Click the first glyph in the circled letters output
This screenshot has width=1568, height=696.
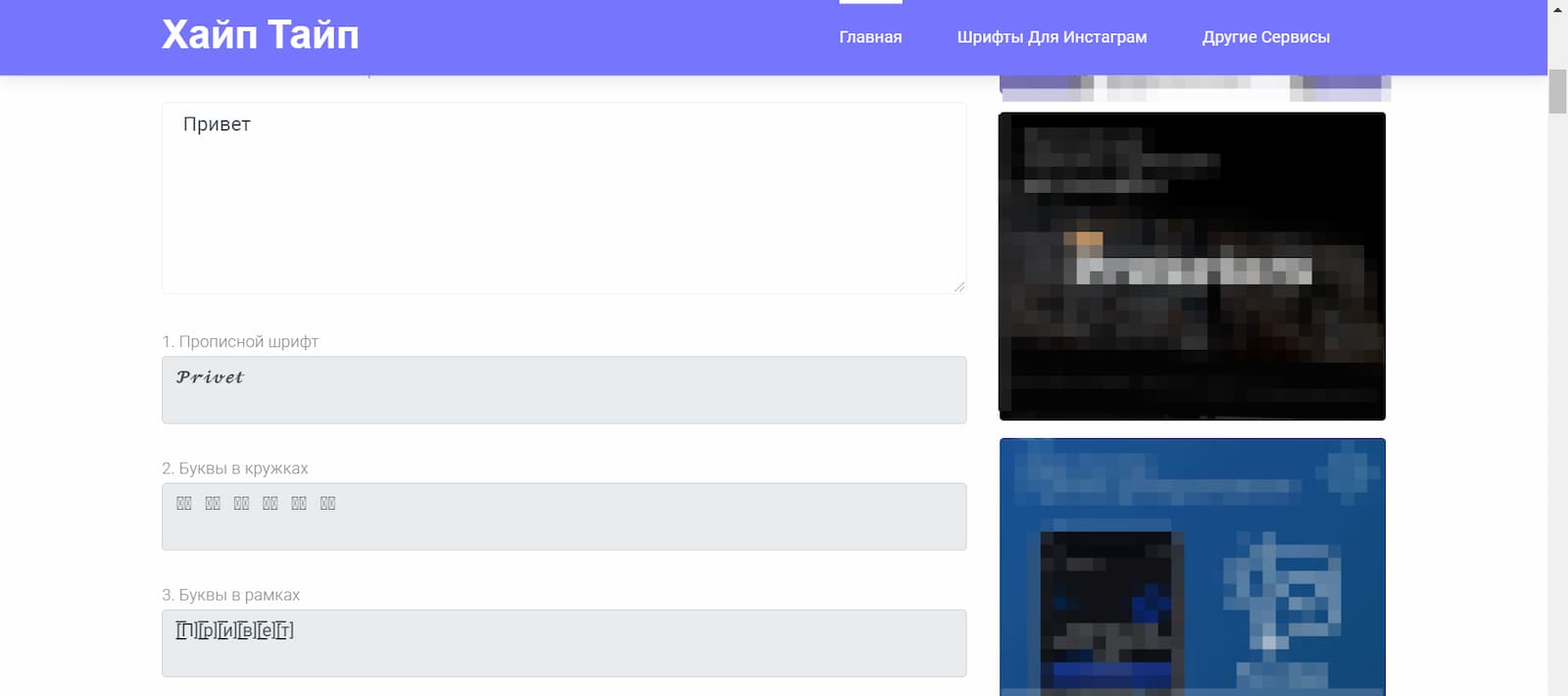184,504
